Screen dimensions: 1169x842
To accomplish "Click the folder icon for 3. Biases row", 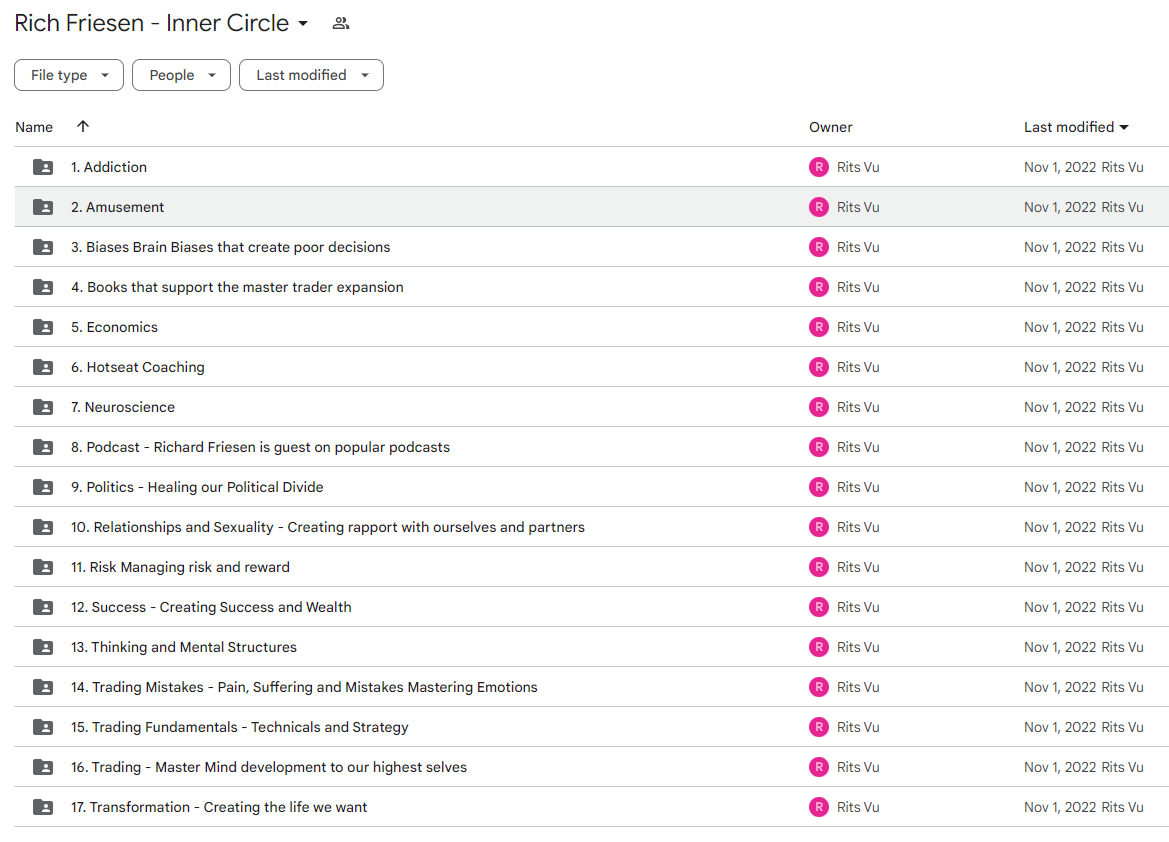I will click(x=43, y=247).
